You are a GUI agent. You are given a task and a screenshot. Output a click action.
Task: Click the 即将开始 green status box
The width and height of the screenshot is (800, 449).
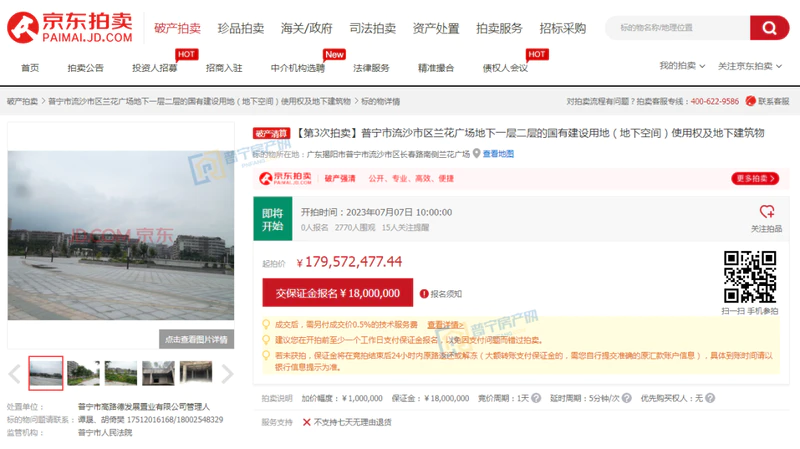tap(272, 219)
